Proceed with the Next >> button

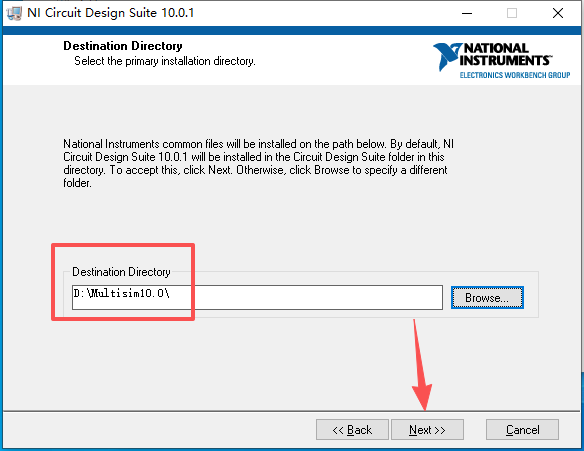[427, 430]
